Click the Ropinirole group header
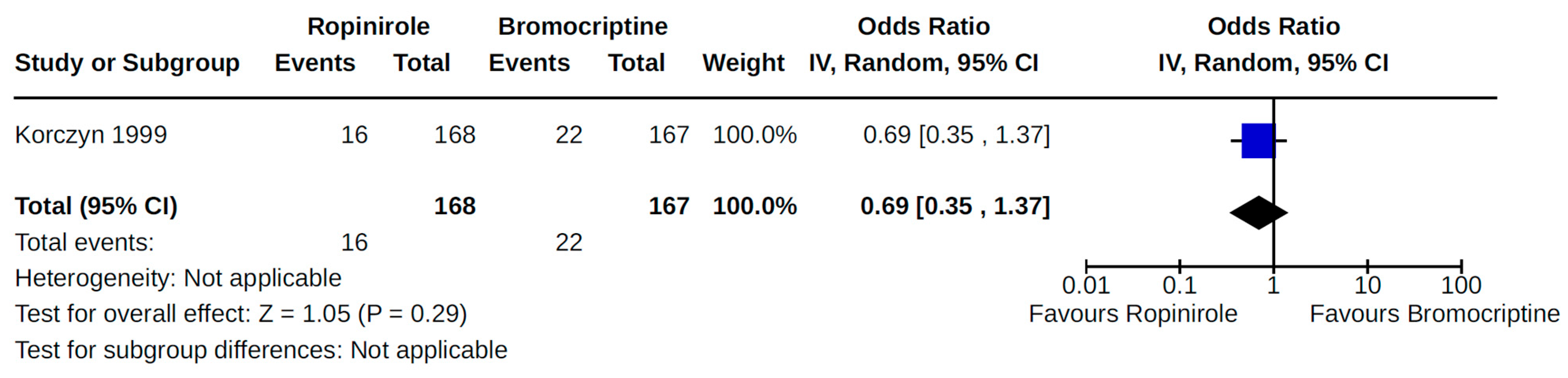Viewport: 1568px width, 378px height. pyautogui.click(x=368, y=26)
